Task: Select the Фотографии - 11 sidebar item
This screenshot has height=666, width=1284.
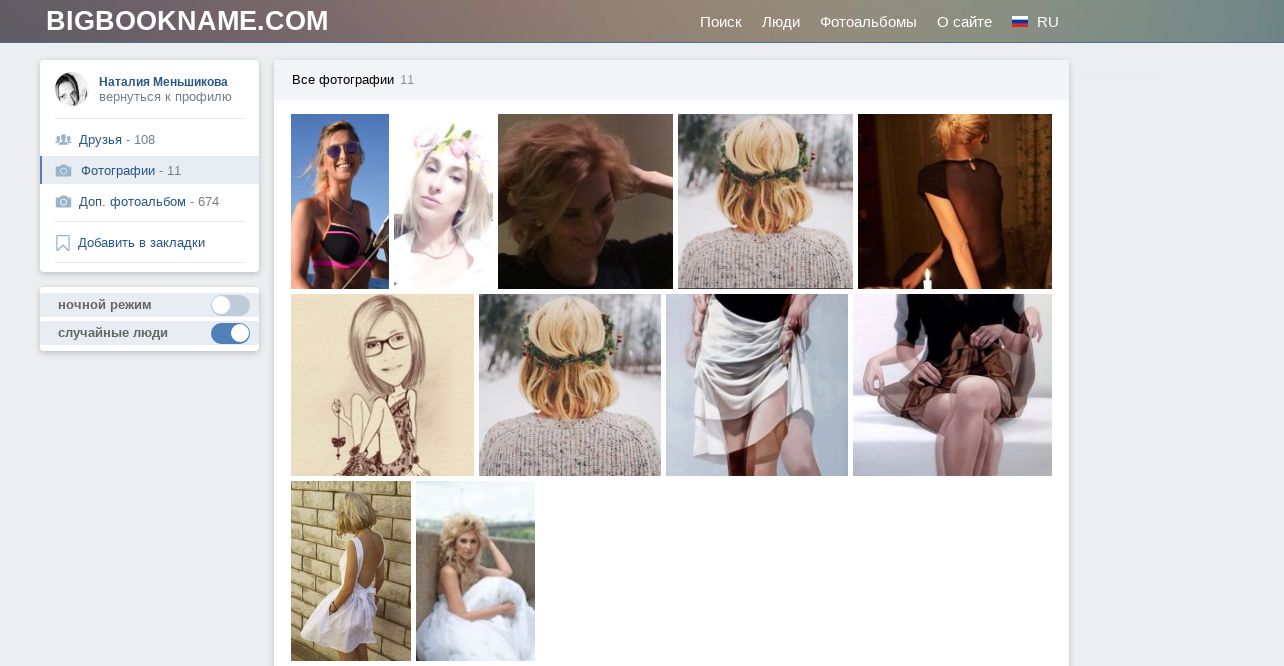Action: [150, 170]
